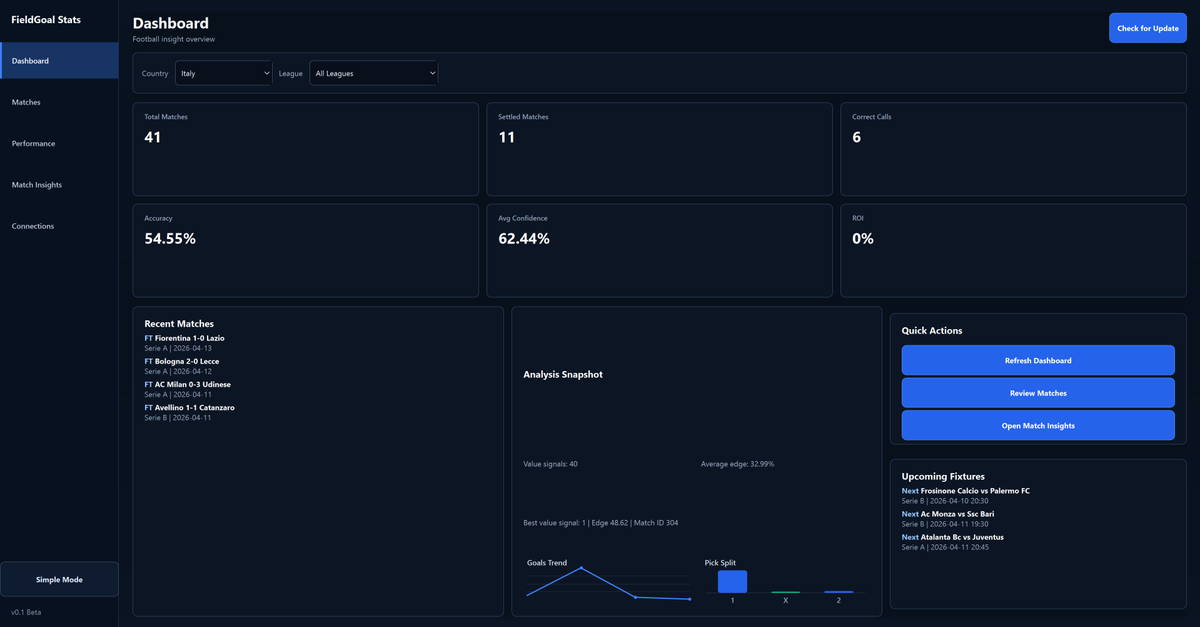Click Pick Split blue bar for 1
Image resolution: width=1200 pixels, height=627 pixels.
(x=732, y=581)
